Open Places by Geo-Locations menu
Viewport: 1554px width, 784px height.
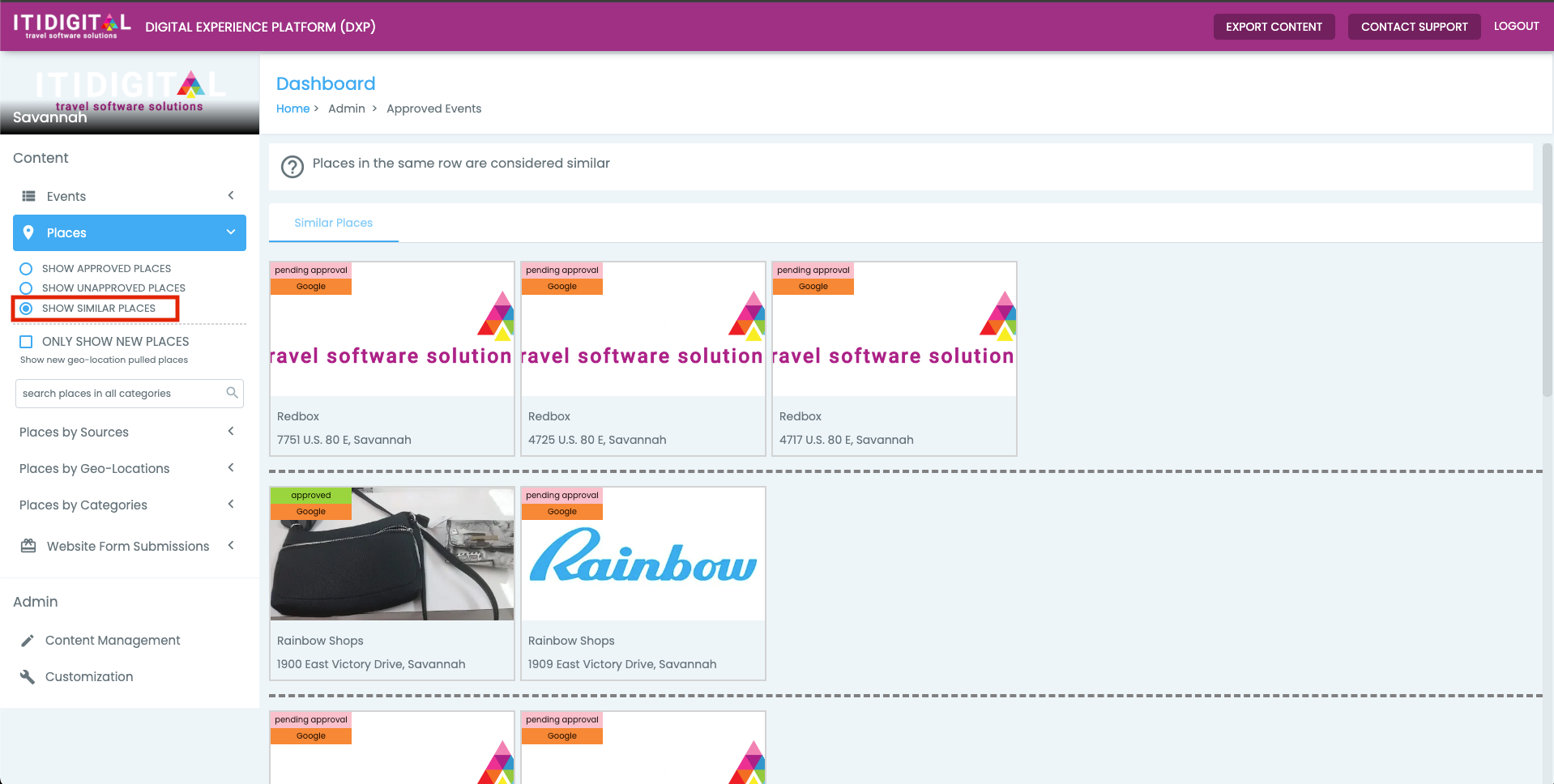tap(130, 468)
